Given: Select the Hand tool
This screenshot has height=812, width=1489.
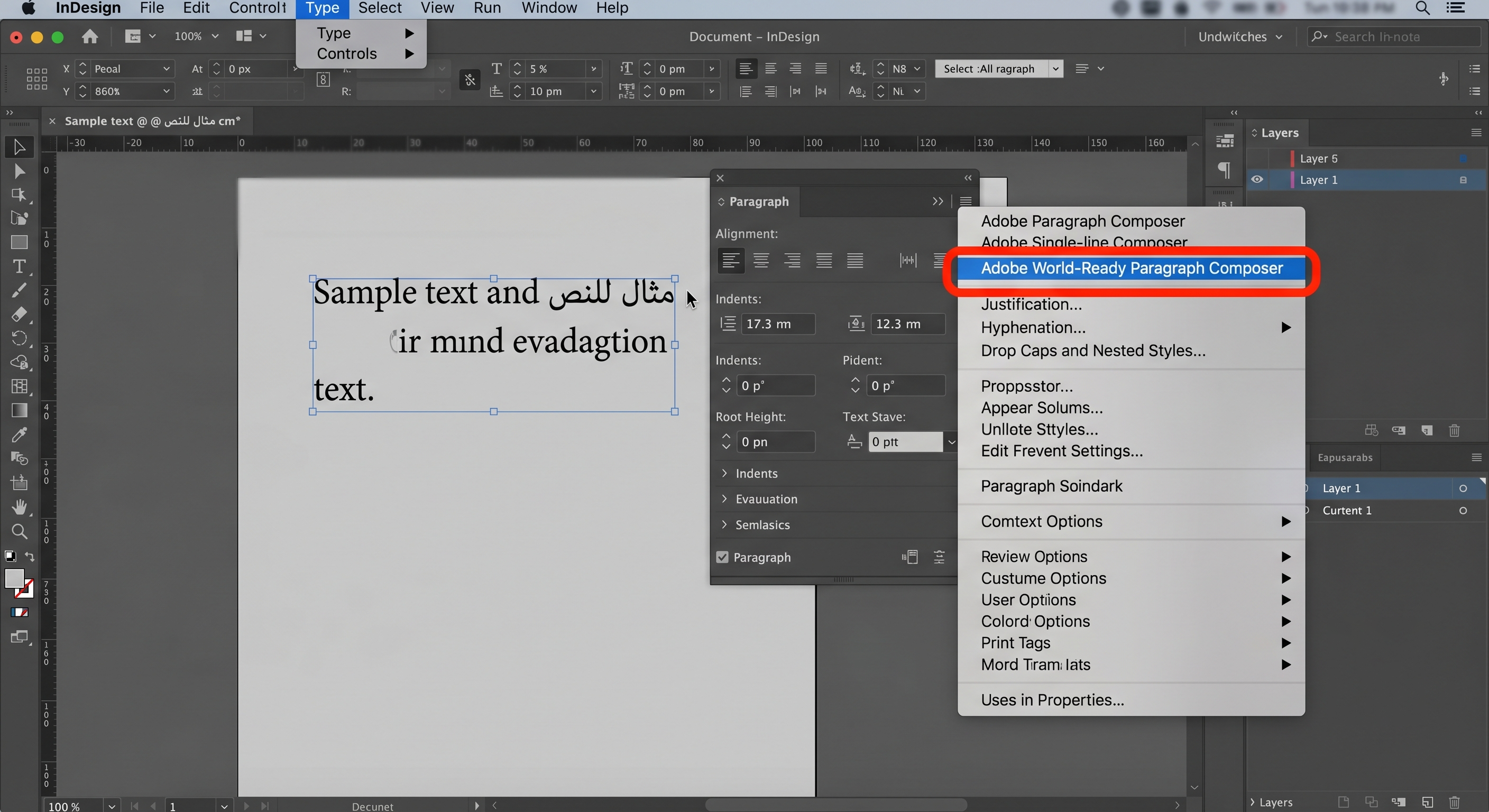Looking at the screenshot, I should click(x=19, y=507).
